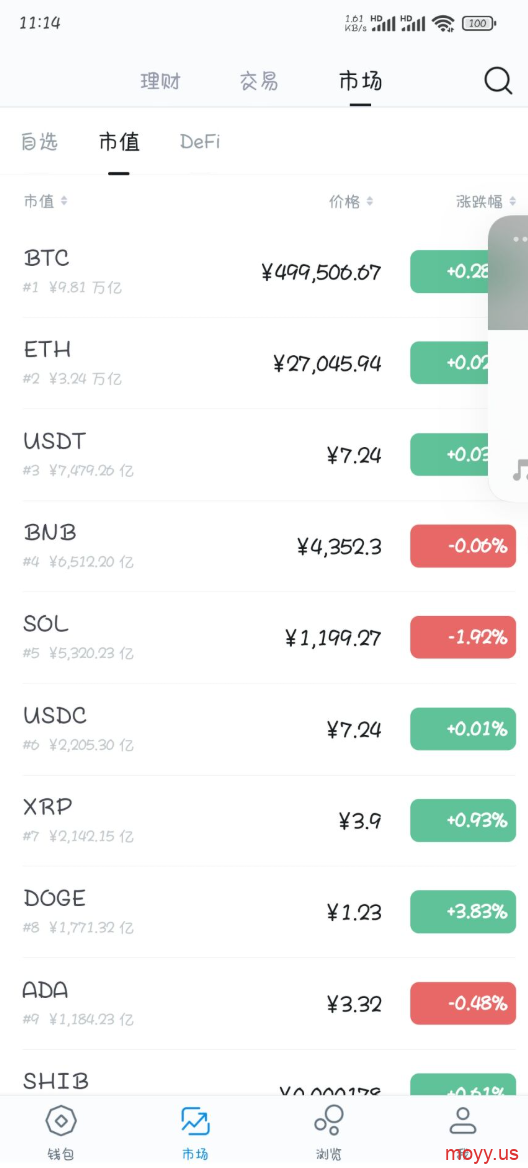The width and height of the screenshot is (528, 1168).
Task: Tap the battery indicator in status bar
Action: click(479, 23)
